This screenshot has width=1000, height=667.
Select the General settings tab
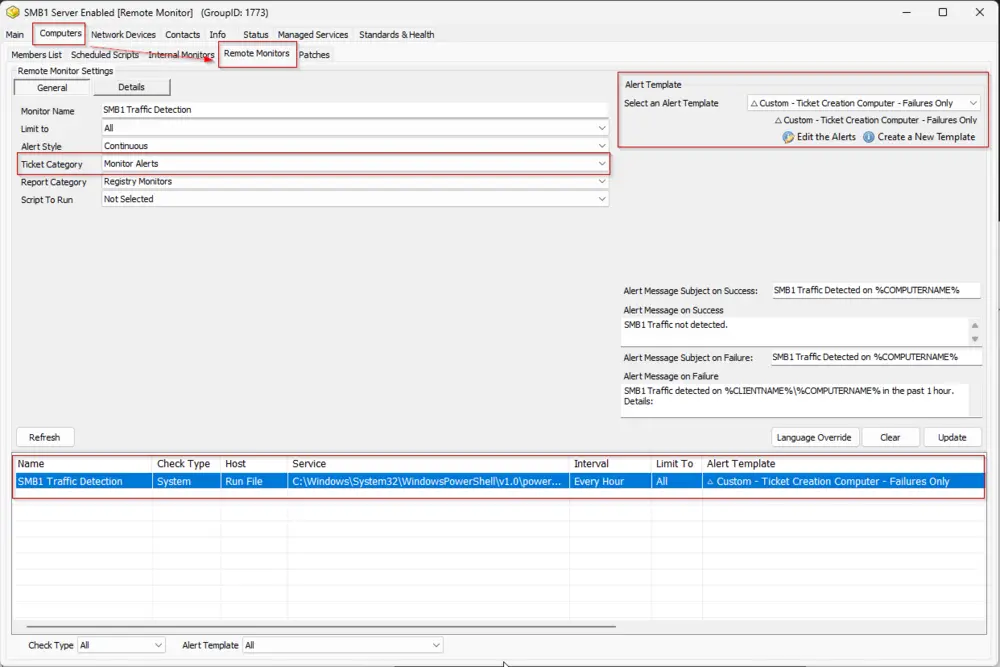coord(52,87)
